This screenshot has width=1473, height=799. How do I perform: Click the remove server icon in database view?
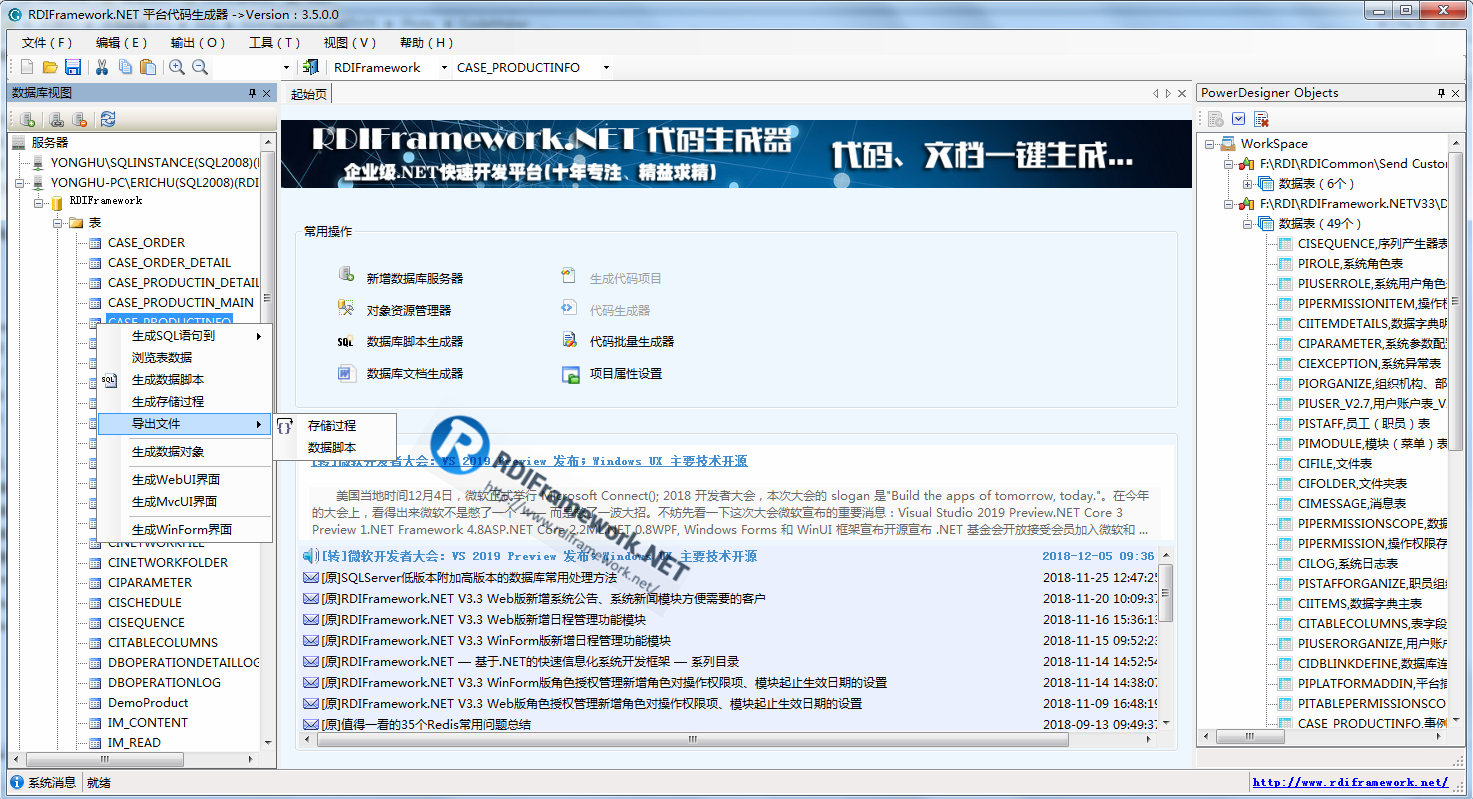tap(80, 119)
